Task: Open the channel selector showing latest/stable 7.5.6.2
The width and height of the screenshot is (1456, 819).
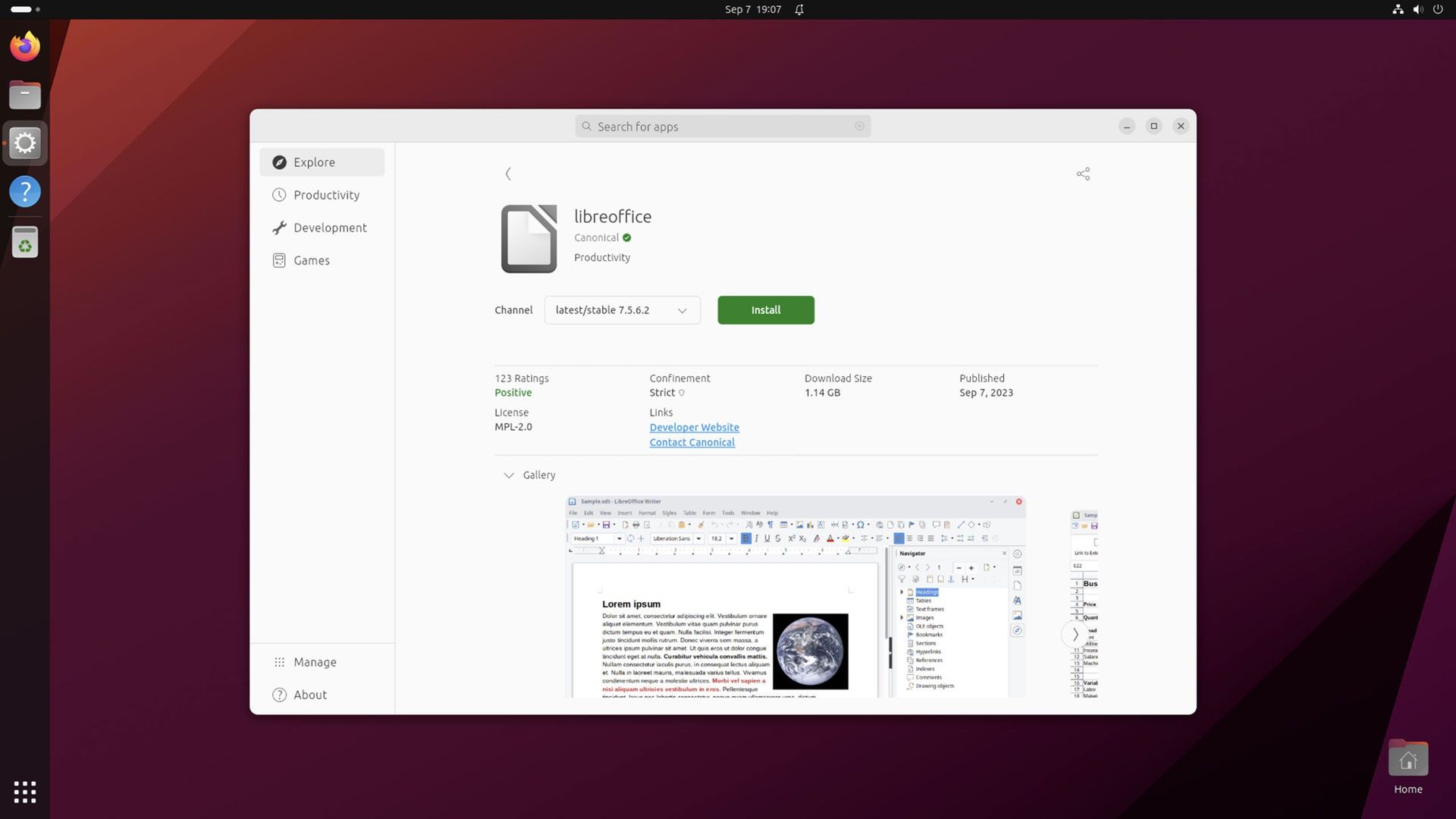Action: coord(621,310)
